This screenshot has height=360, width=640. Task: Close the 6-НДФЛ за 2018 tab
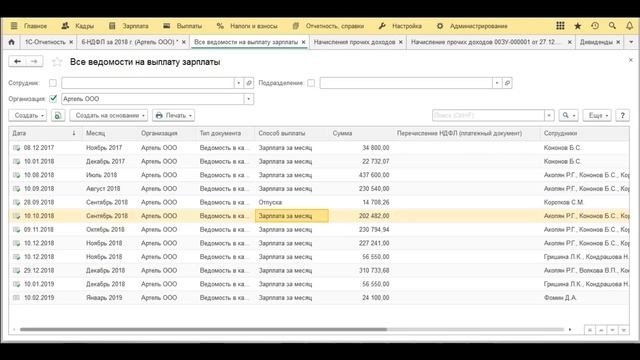point(184,42)
